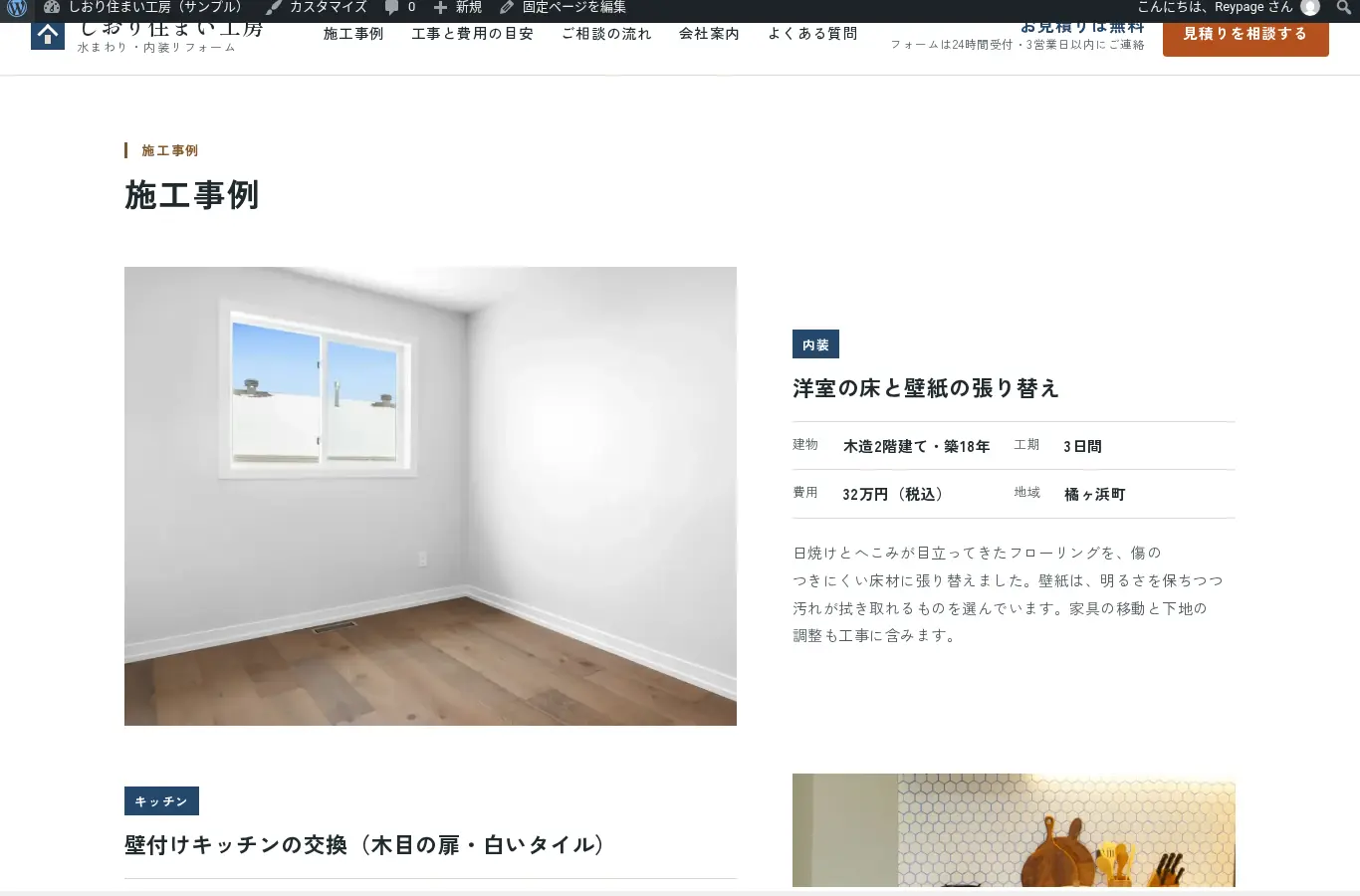Click the dashboard gauge icon for the site name
Image resolution: width=1360 pixels, height=896 pixels.
(52, 7)
